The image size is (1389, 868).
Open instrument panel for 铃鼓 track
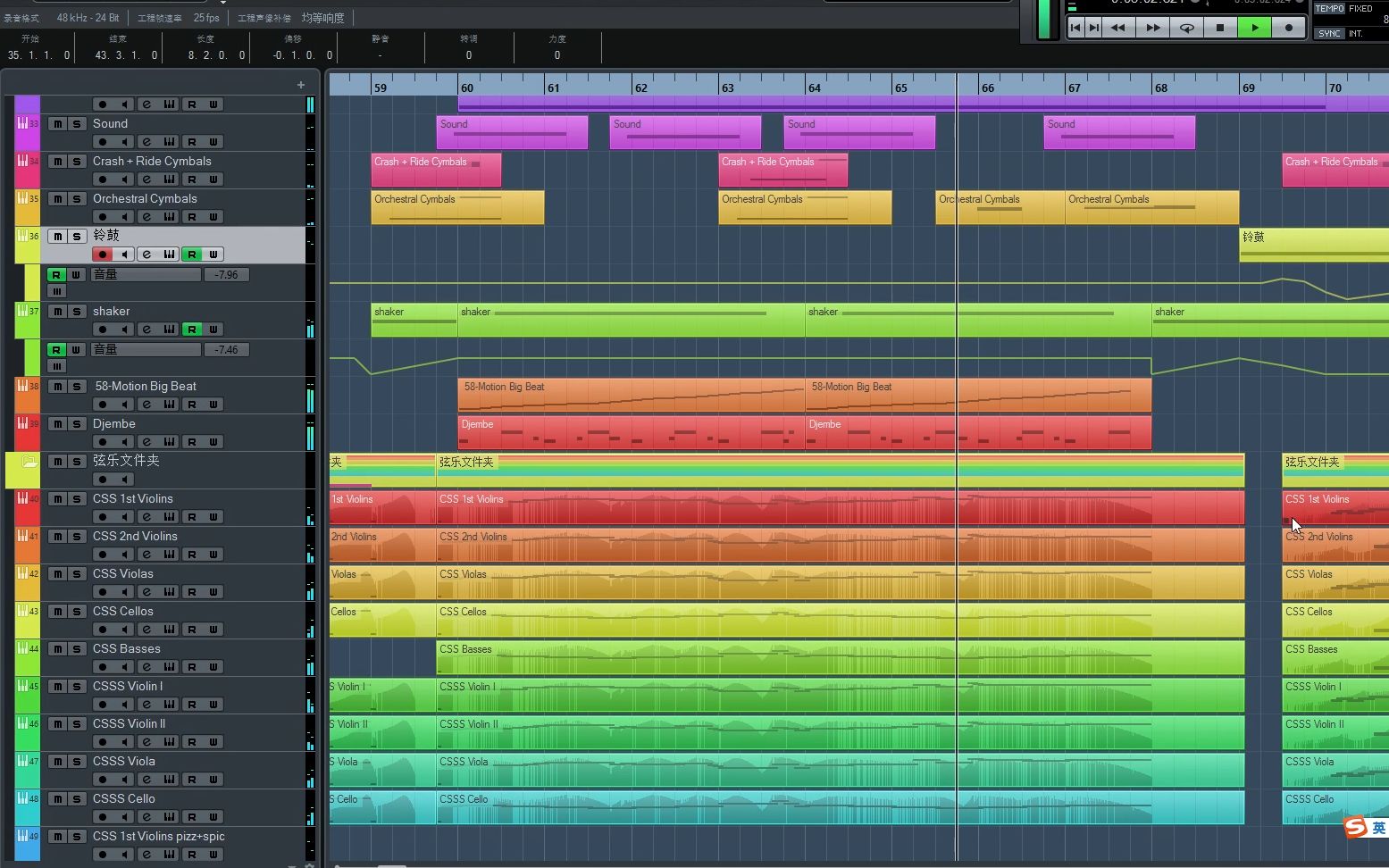(x=169, y=255)
